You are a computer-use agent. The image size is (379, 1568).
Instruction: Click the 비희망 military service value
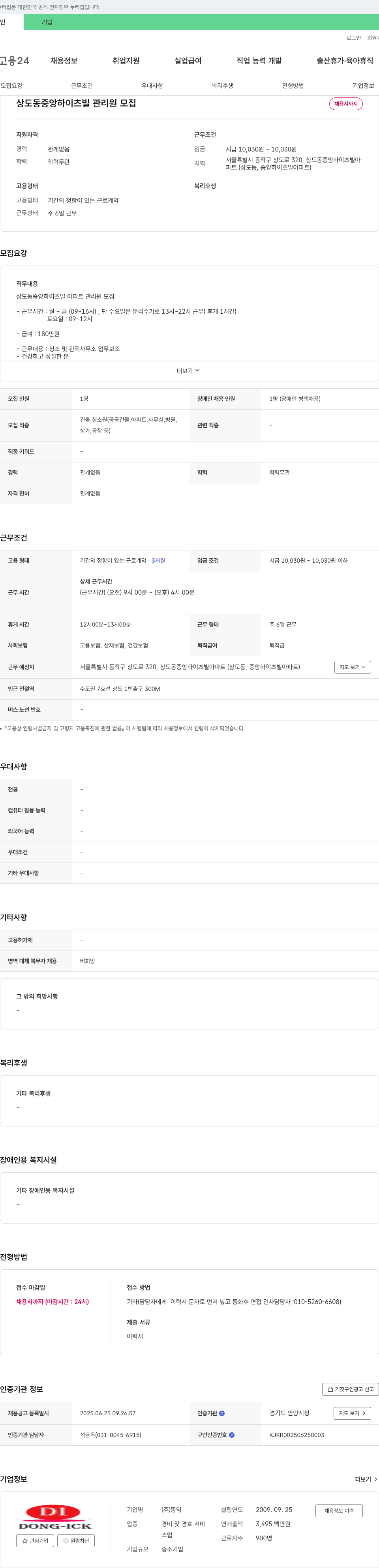click(x=88, y=960)
